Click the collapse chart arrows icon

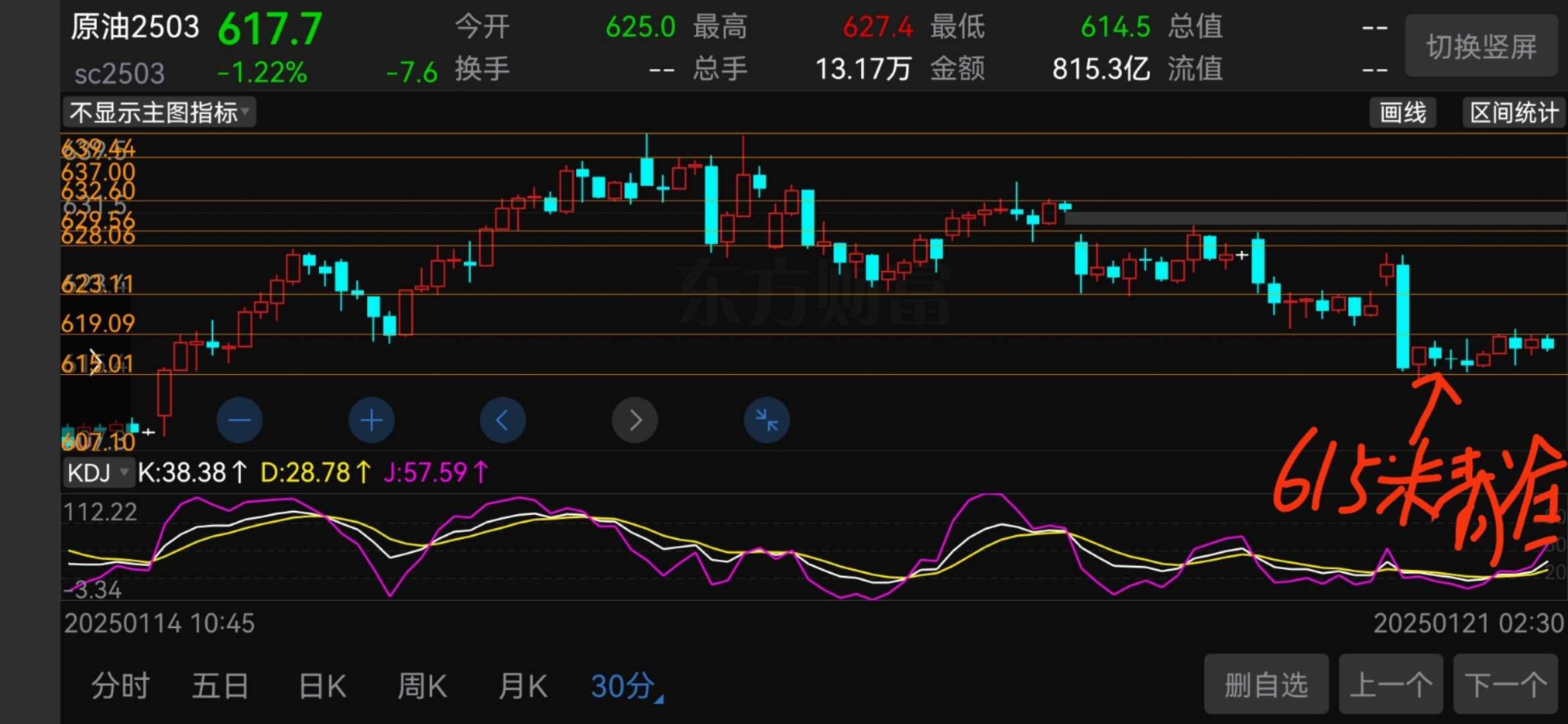tap(767, 420)
